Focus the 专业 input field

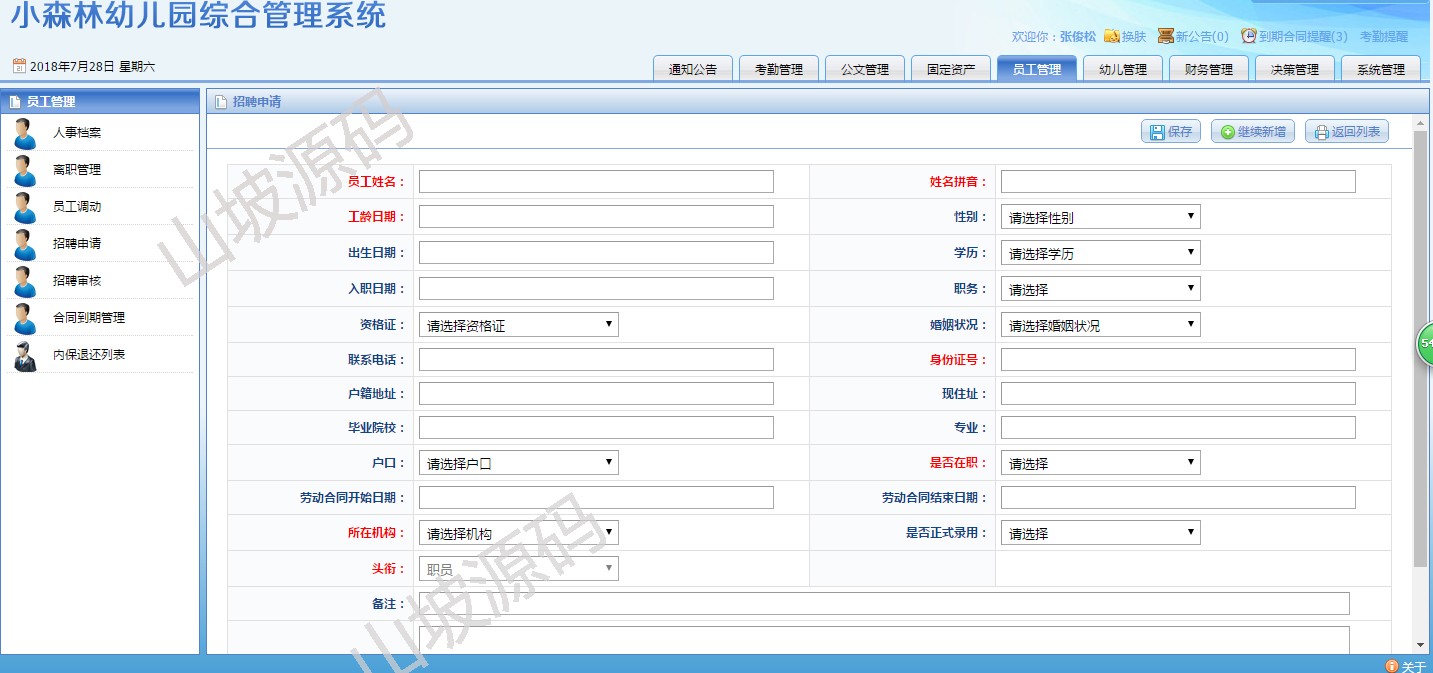1178,428
